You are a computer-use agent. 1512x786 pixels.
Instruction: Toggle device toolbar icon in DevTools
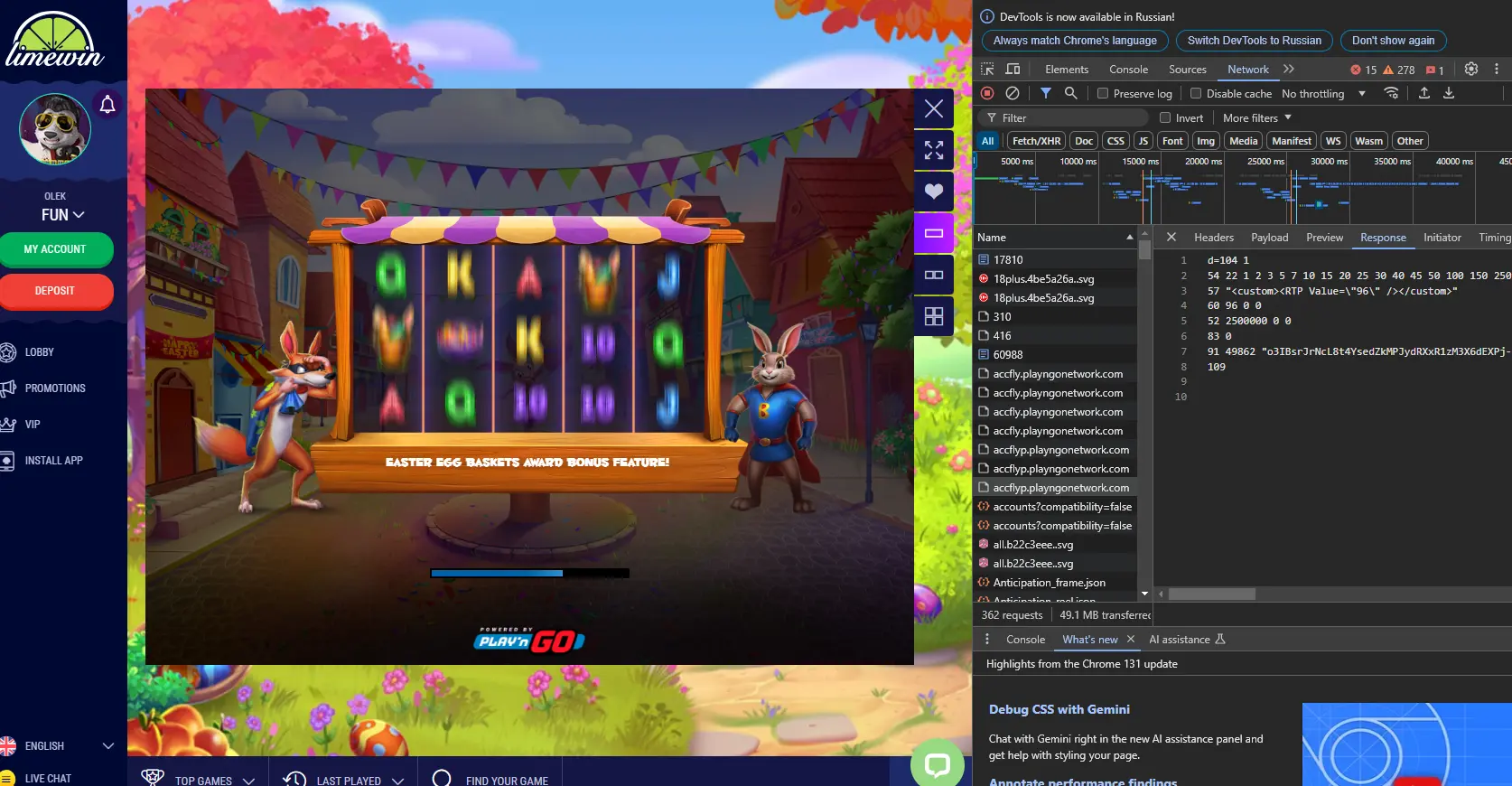pyautogui.click(x=1013, y=70)
